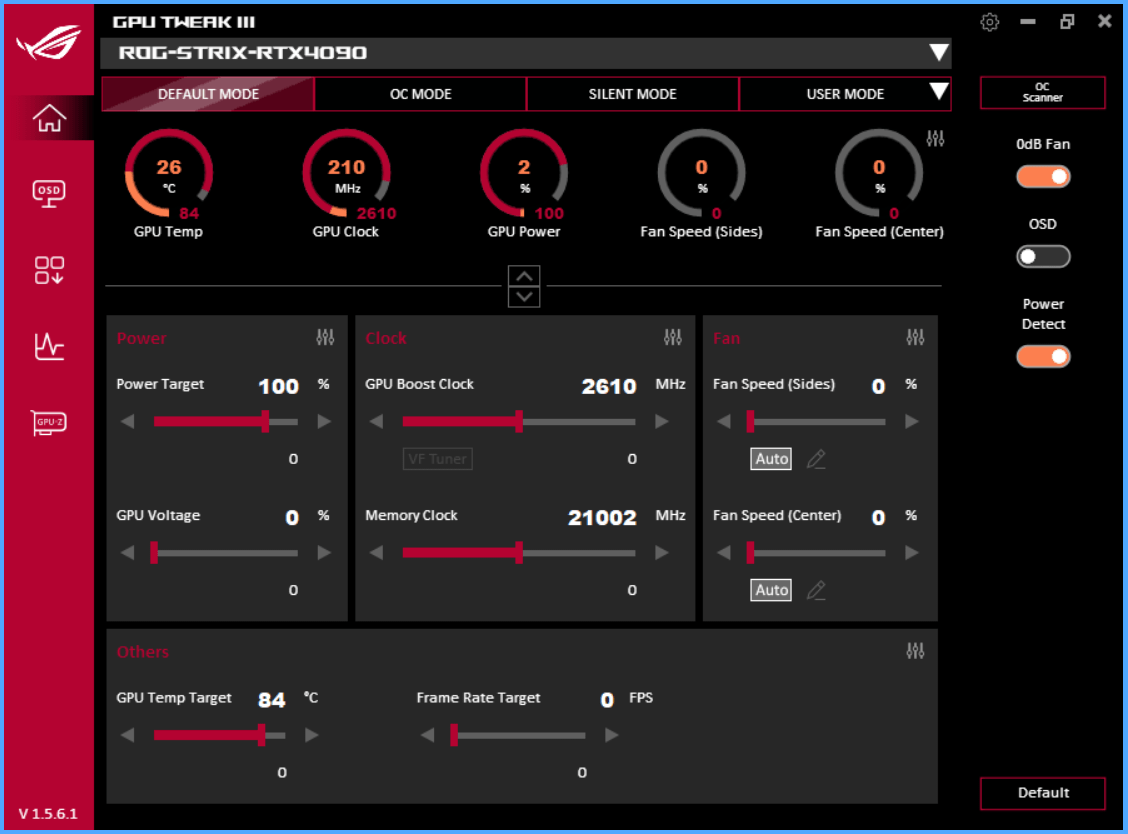Open the OSD settings page in the sidebar
1128x834 pixels.
point(49,194)
